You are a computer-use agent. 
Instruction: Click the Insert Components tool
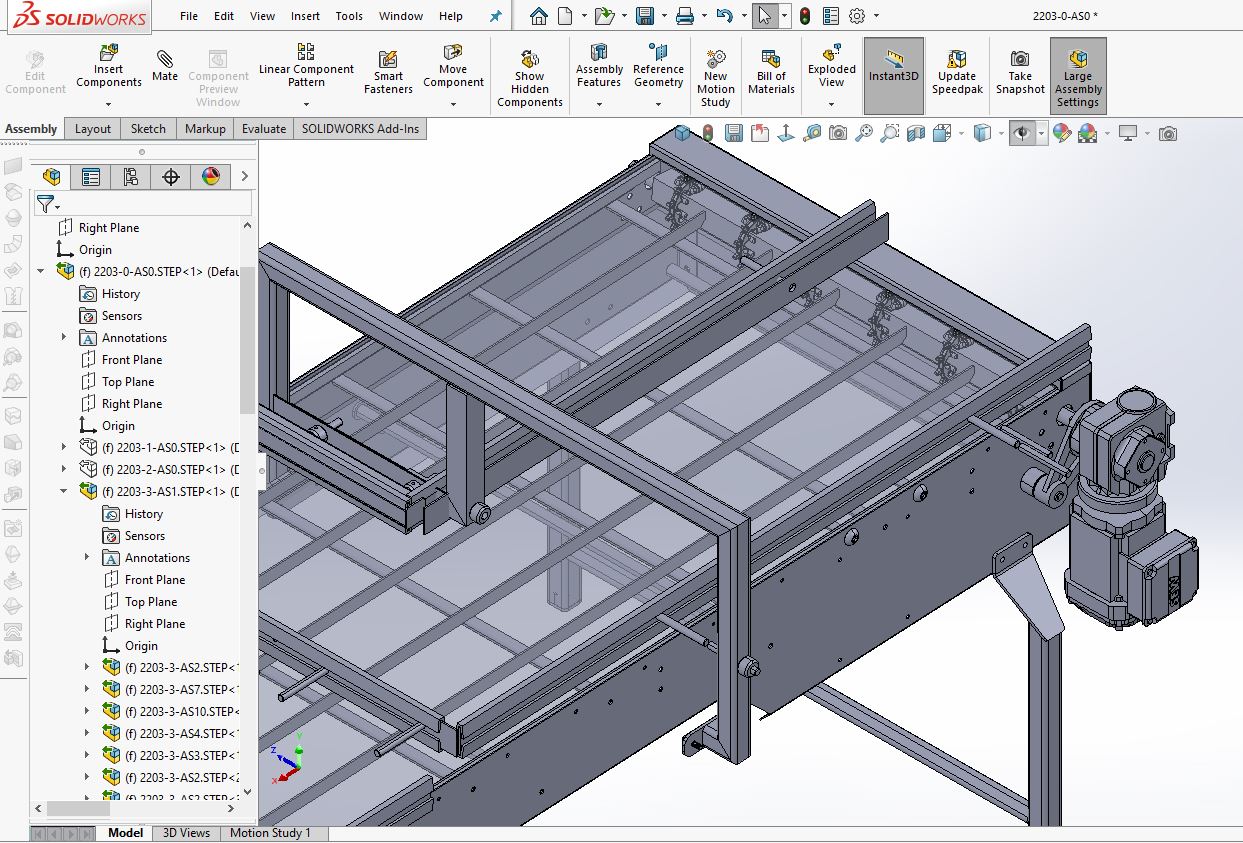pos(108,66)
